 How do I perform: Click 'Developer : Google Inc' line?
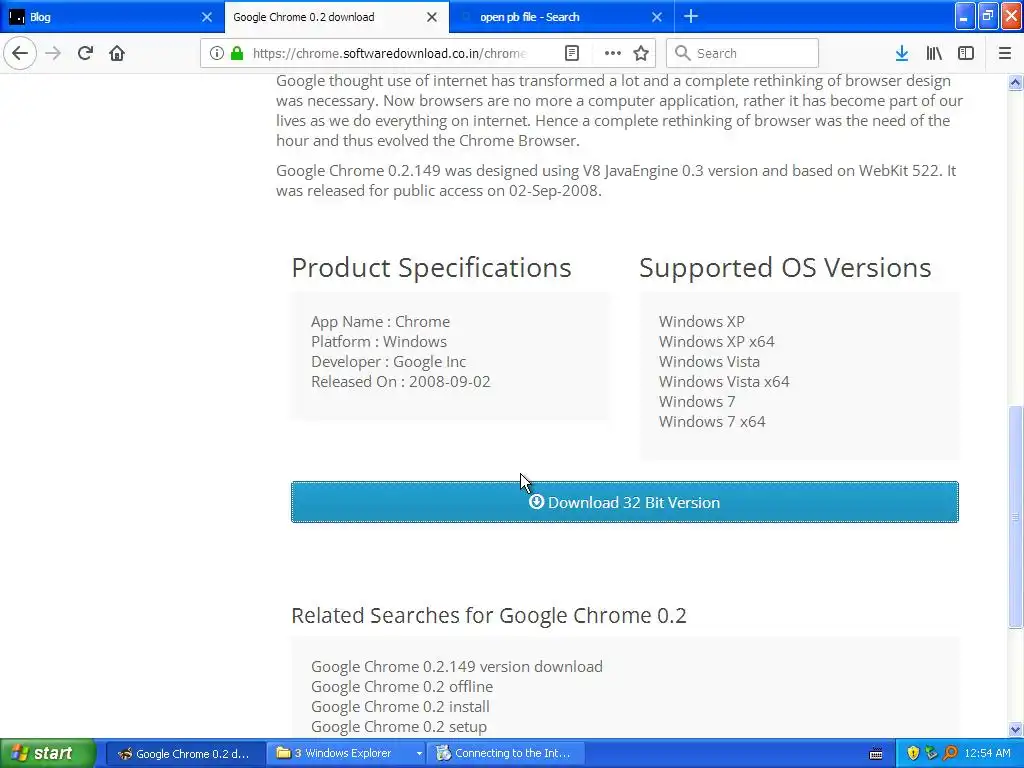(389, 362)
